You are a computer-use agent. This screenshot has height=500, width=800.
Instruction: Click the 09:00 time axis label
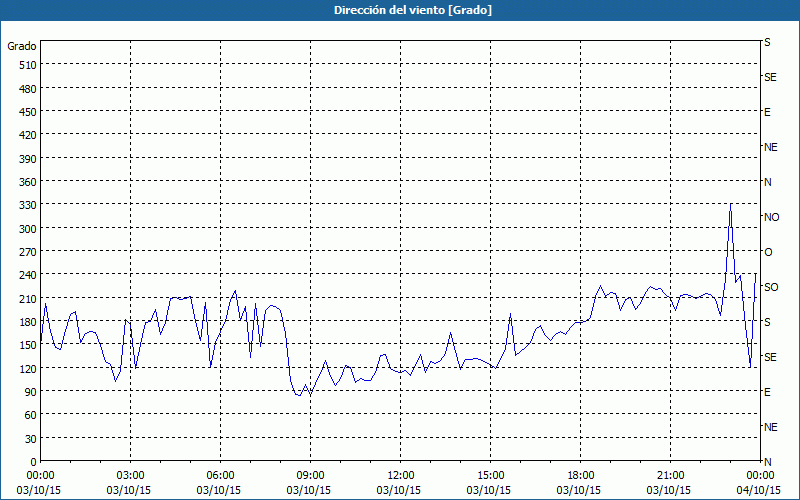point(310,476)
